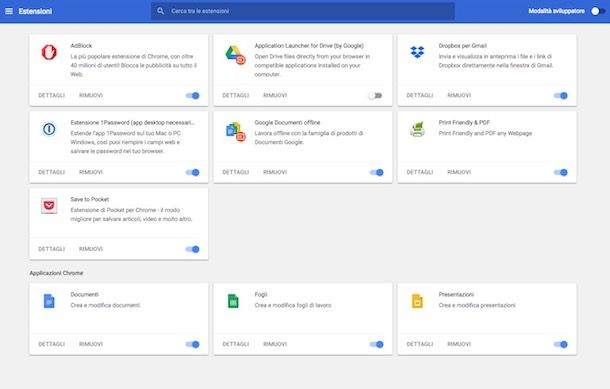This screenshot has width=610, height=389.
Task: Click the 'Applicazioni Chrome' section heading
Action: 56,273
